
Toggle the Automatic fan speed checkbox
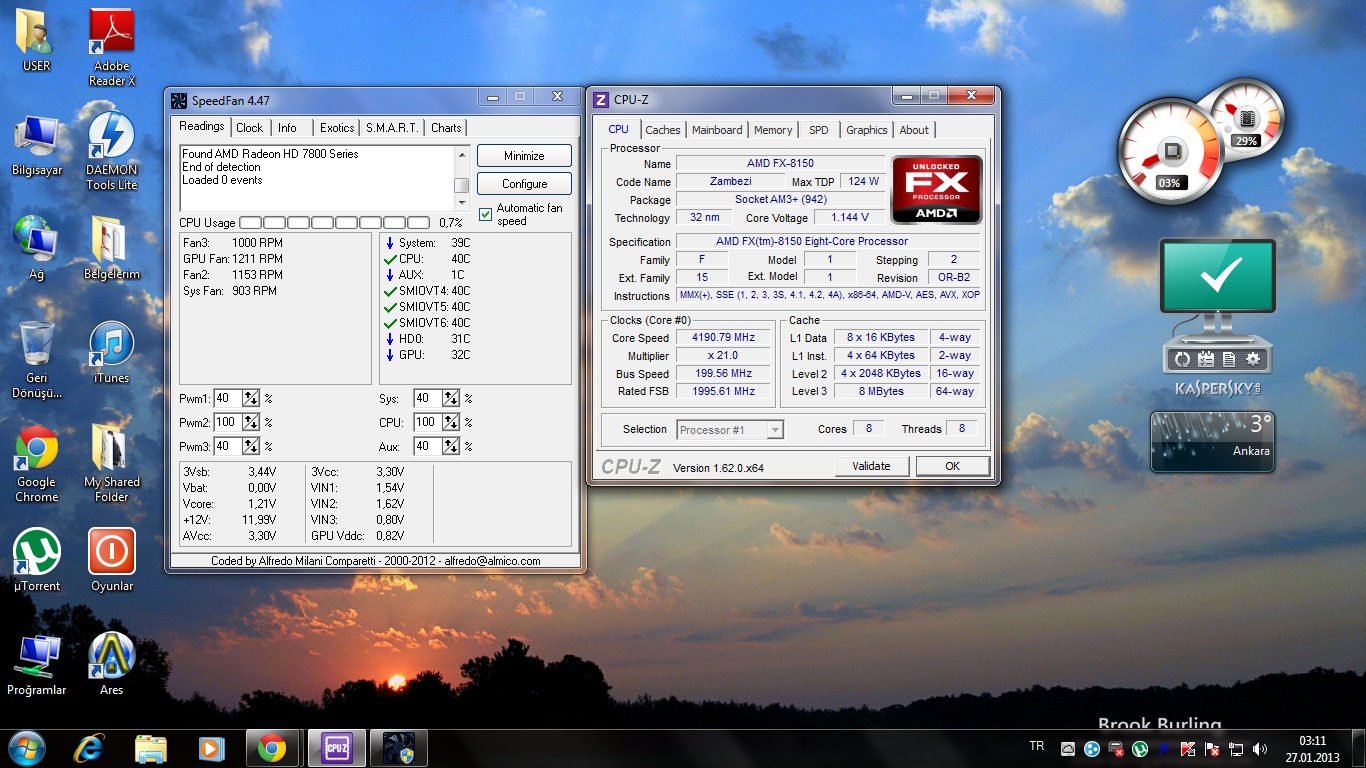[485, 214]
